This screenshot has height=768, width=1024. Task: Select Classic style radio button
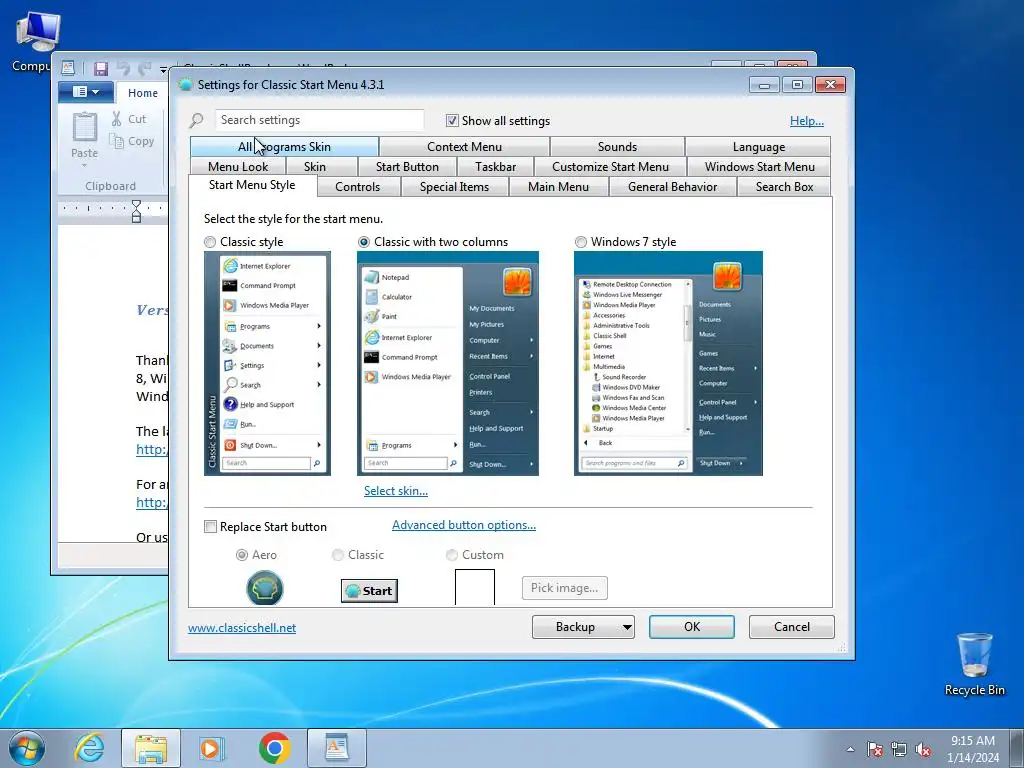[x=210, y=242]
